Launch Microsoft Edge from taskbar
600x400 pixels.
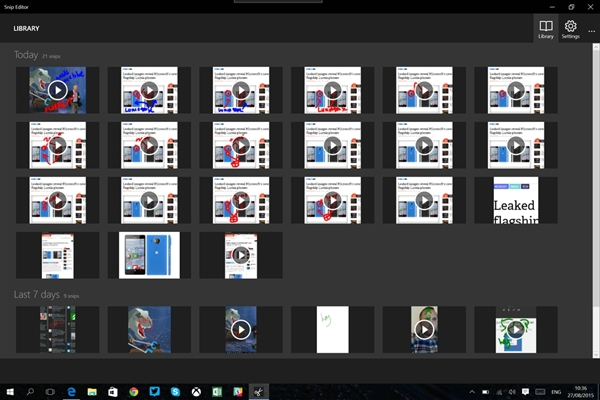[71, 391]
